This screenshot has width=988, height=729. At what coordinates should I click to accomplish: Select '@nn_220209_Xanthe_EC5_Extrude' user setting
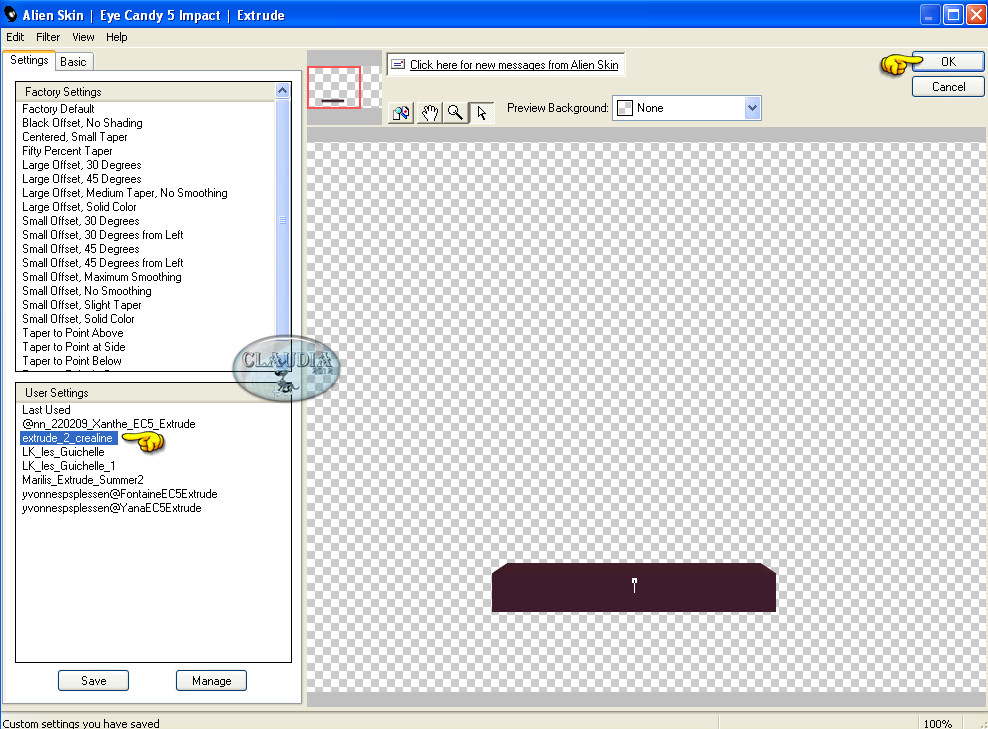(108, 424)
